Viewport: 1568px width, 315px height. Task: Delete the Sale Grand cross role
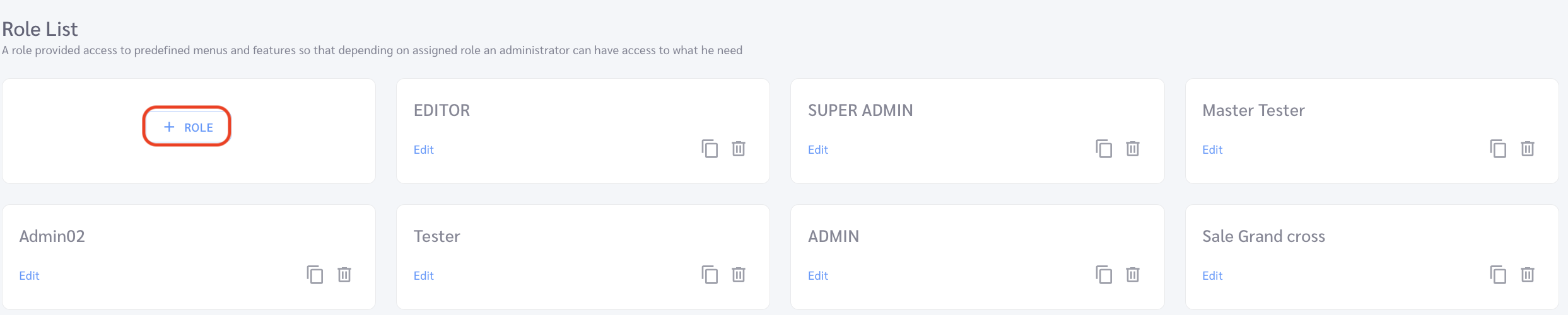coord(1527,275)
